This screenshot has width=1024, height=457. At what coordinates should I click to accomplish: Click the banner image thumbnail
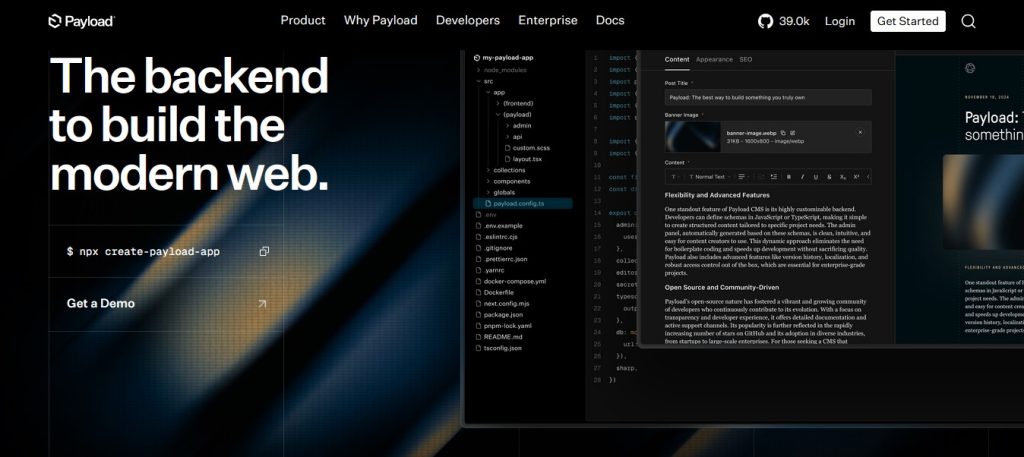(693, 136)
